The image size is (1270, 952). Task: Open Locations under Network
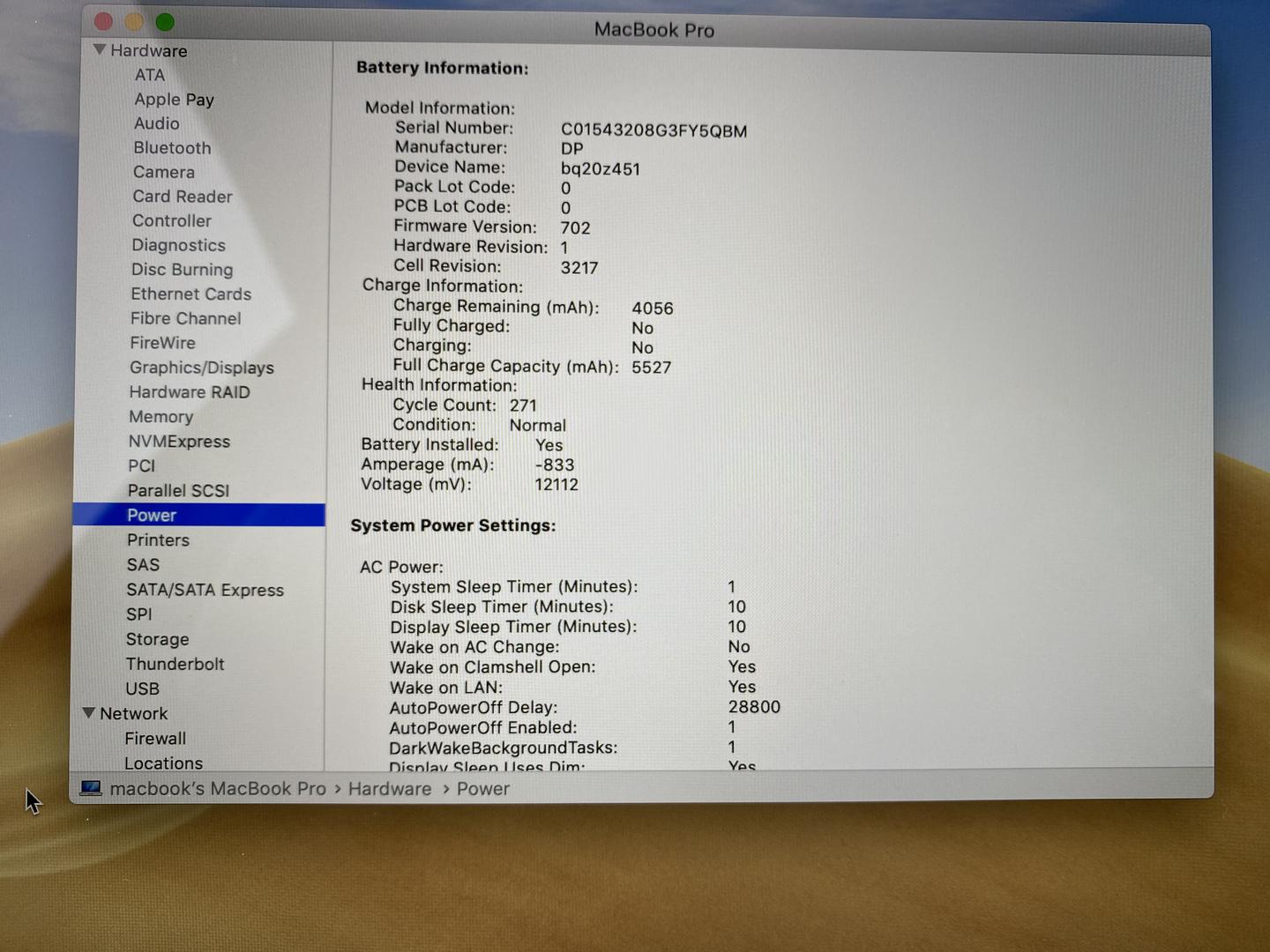[163, 762]
